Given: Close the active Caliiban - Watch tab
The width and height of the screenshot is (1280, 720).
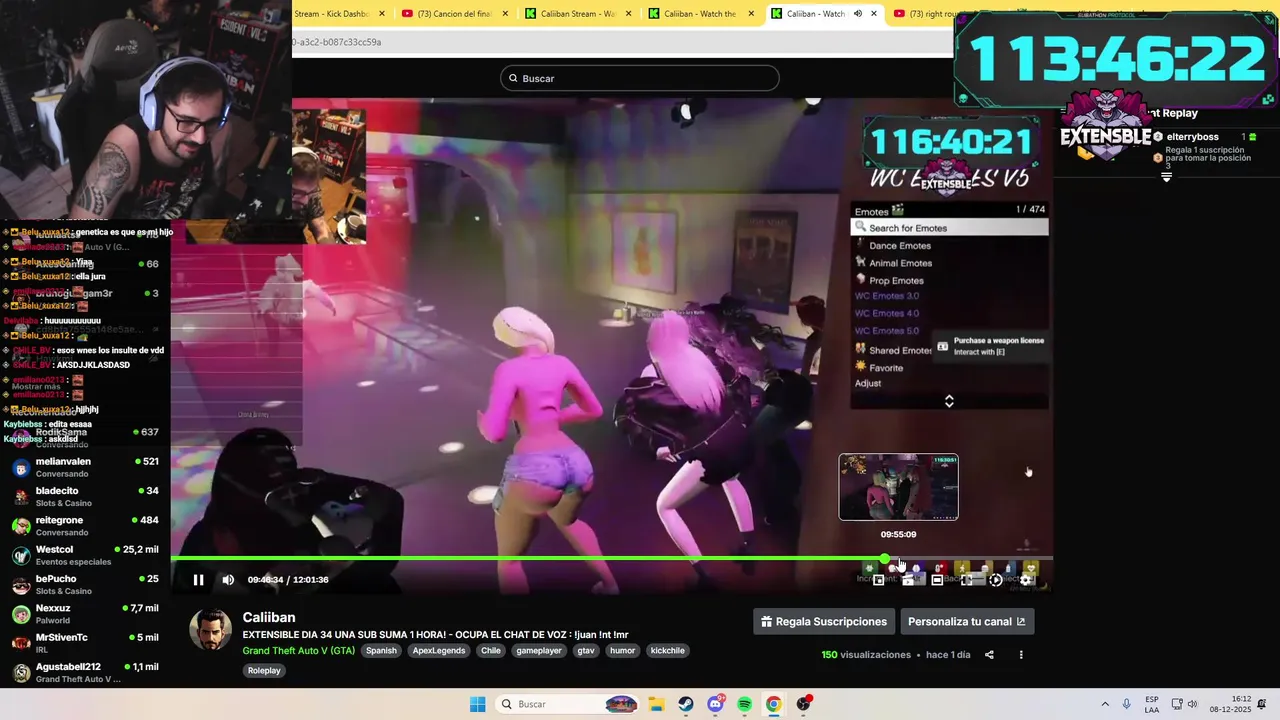Looking at the screenshot, I should (874, 14).
